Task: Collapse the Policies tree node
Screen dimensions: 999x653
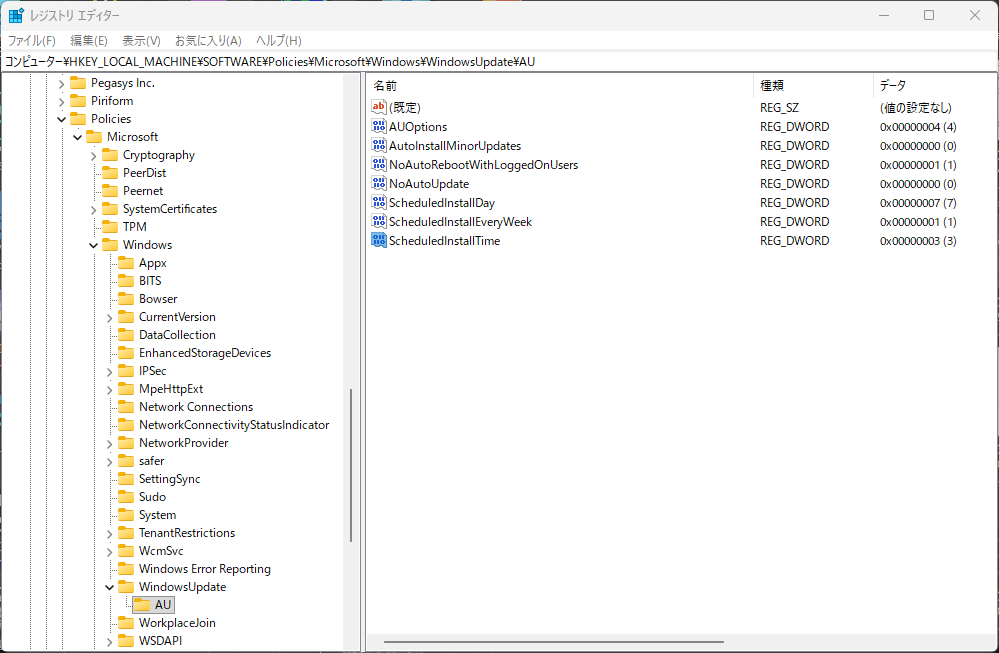Action: coord(62,119)
